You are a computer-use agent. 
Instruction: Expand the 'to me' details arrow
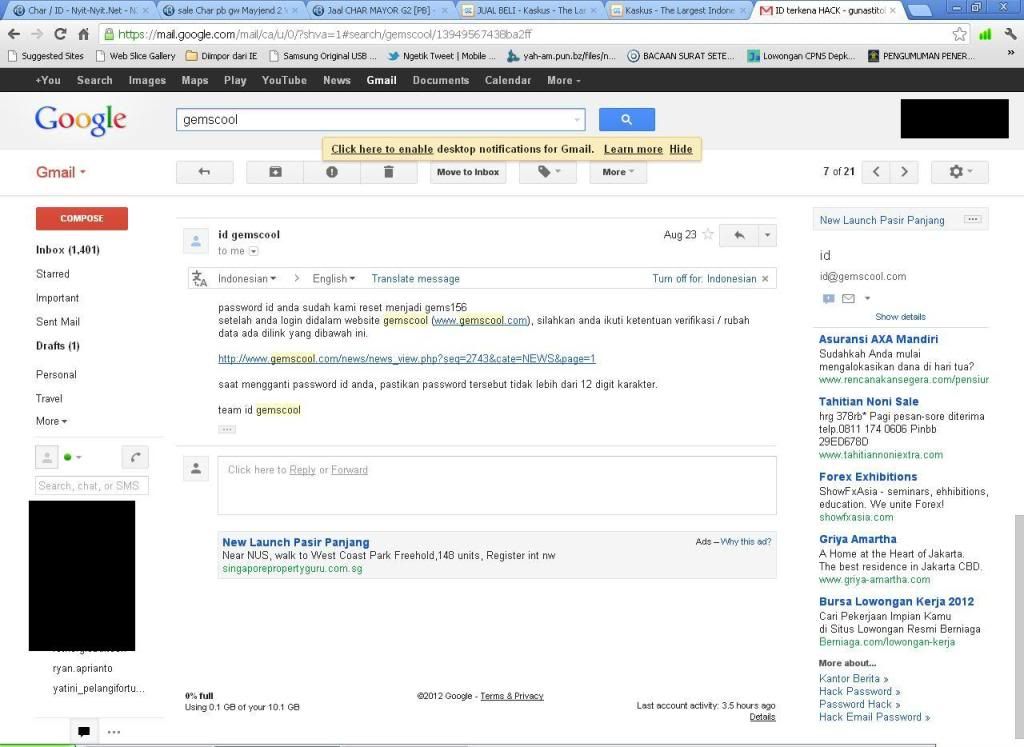coord(254,251)
